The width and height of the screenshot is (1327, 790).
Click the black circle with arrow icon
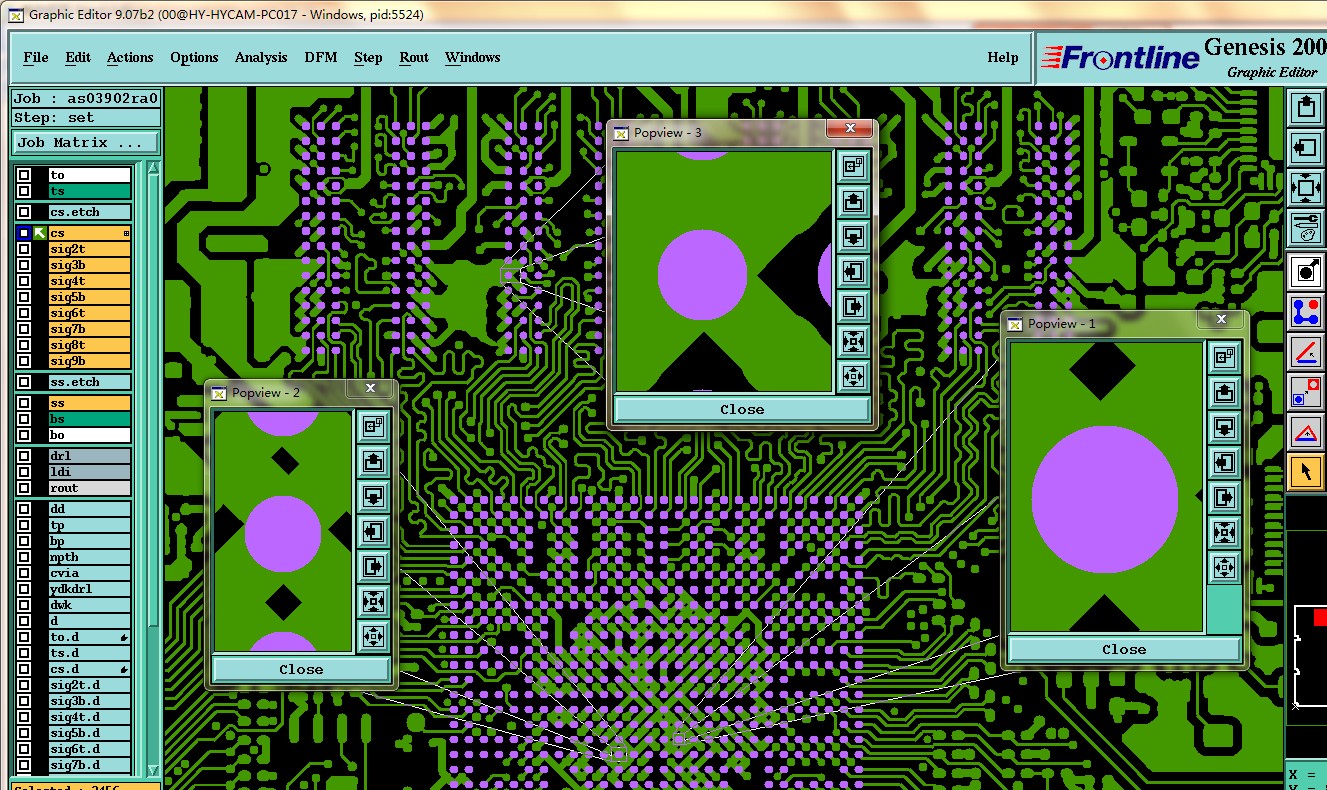[1305, 270]
